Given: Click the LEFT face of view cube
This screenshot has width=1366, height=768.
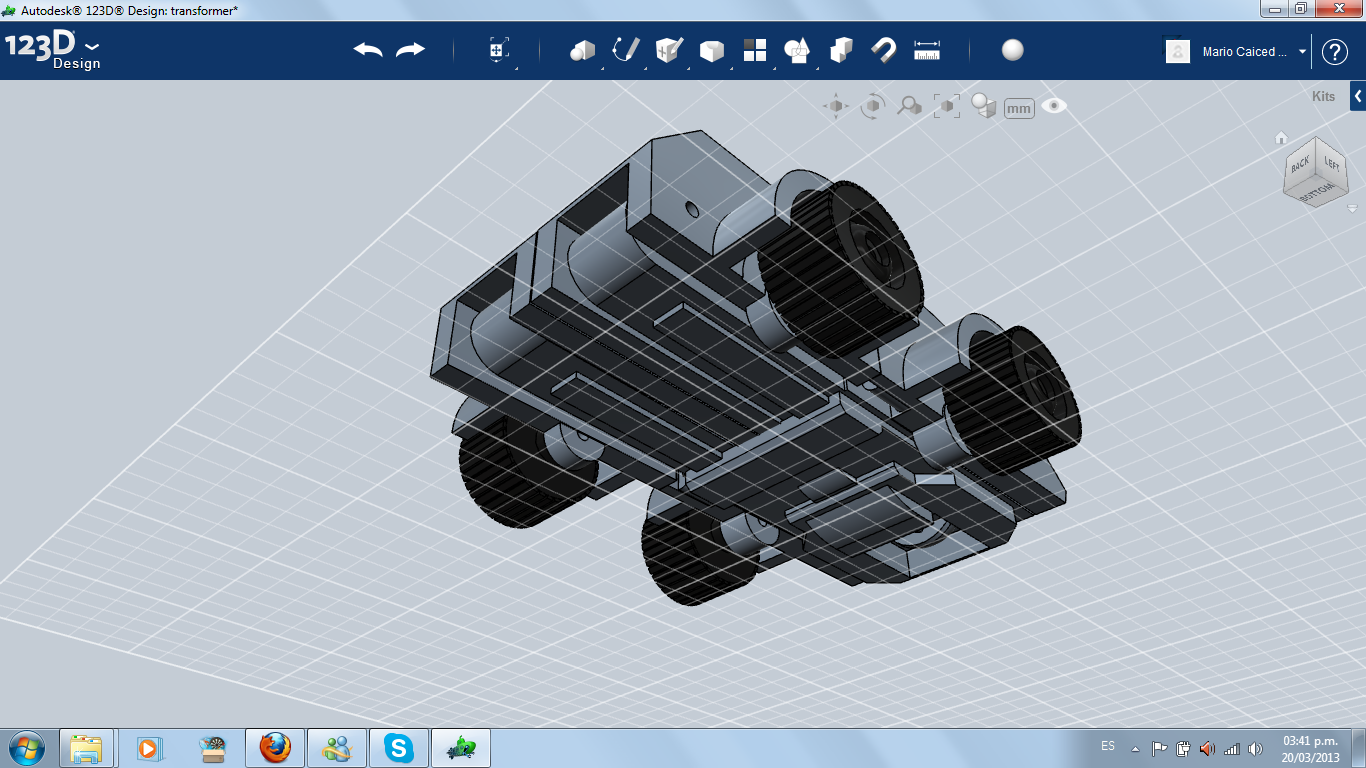Looking at the screenshot, I should [x=1333, y=162].
